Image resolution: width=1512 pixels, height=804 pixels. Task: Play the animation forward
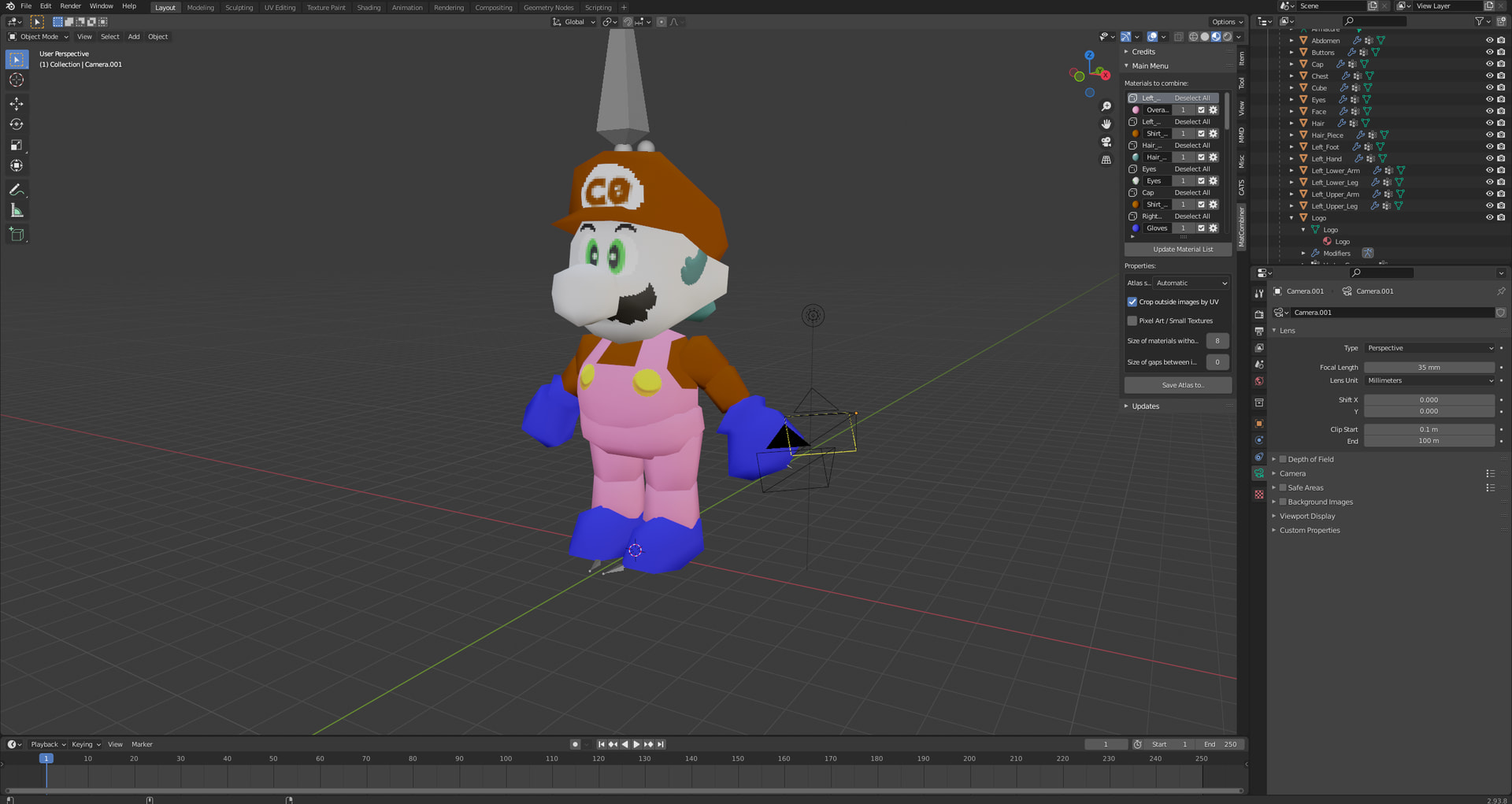pos(636,744)
